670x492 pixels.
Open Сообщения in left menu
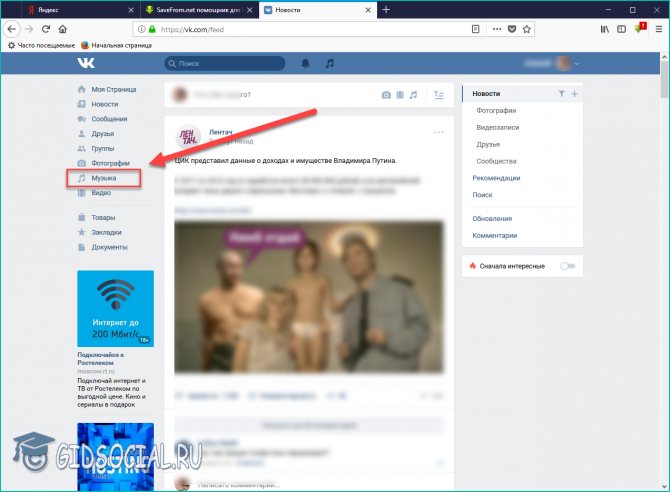[x=103, y=119]
